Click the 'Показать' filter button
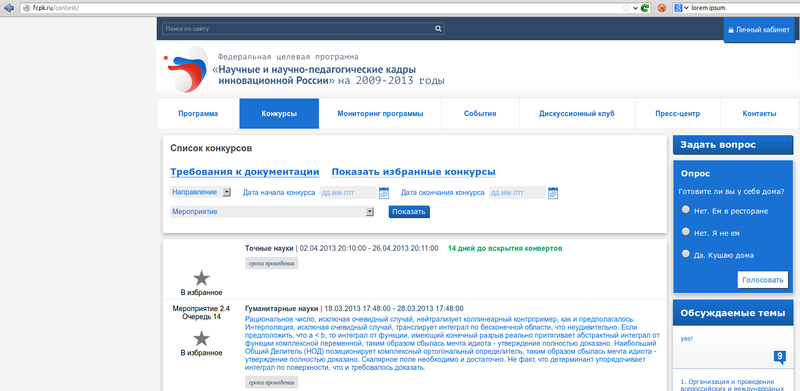Viewport: 800px width, 391px height. [x=409, y=212]
